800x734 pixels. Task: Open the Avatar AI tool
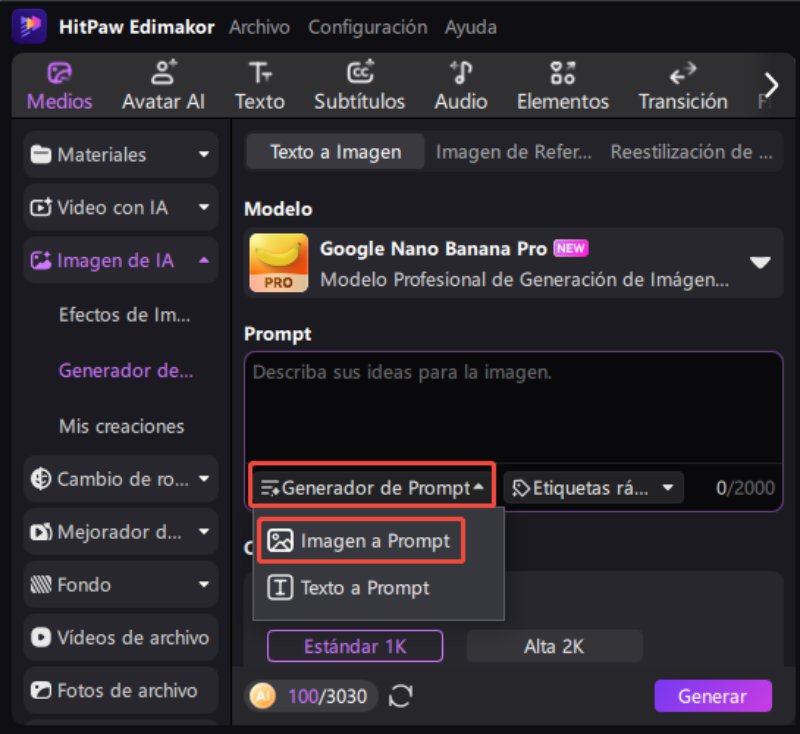pyautogui.click(x=163, y=84)
